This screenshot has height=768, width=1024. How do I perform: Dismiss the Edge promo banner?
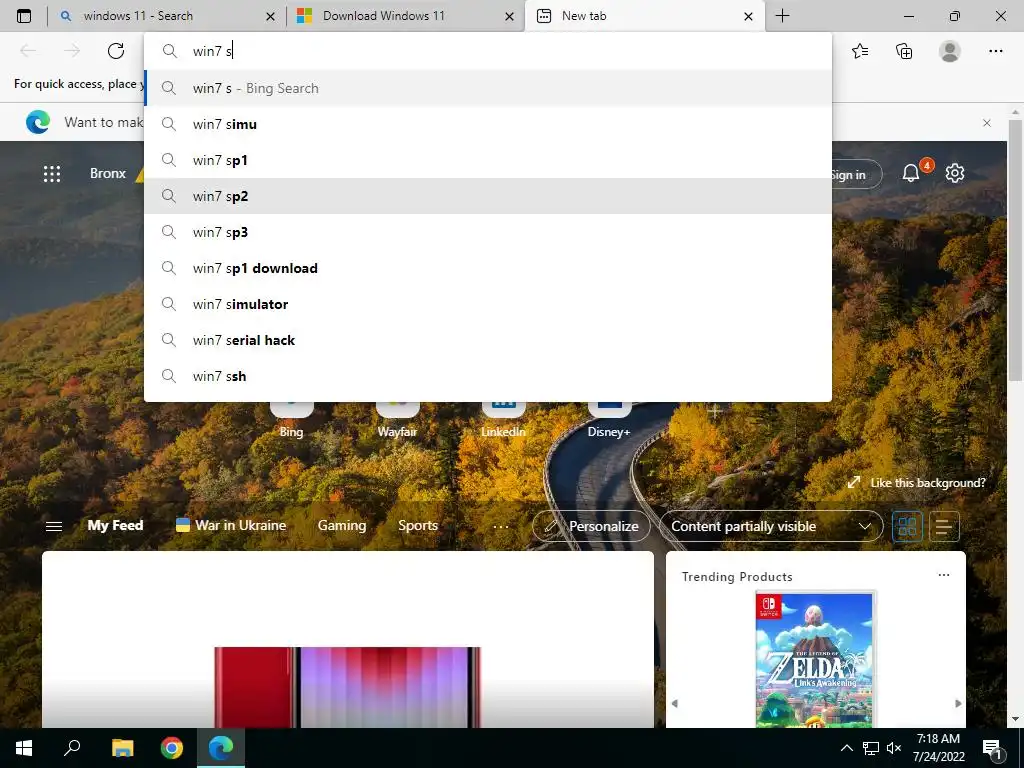coord(987,123)
